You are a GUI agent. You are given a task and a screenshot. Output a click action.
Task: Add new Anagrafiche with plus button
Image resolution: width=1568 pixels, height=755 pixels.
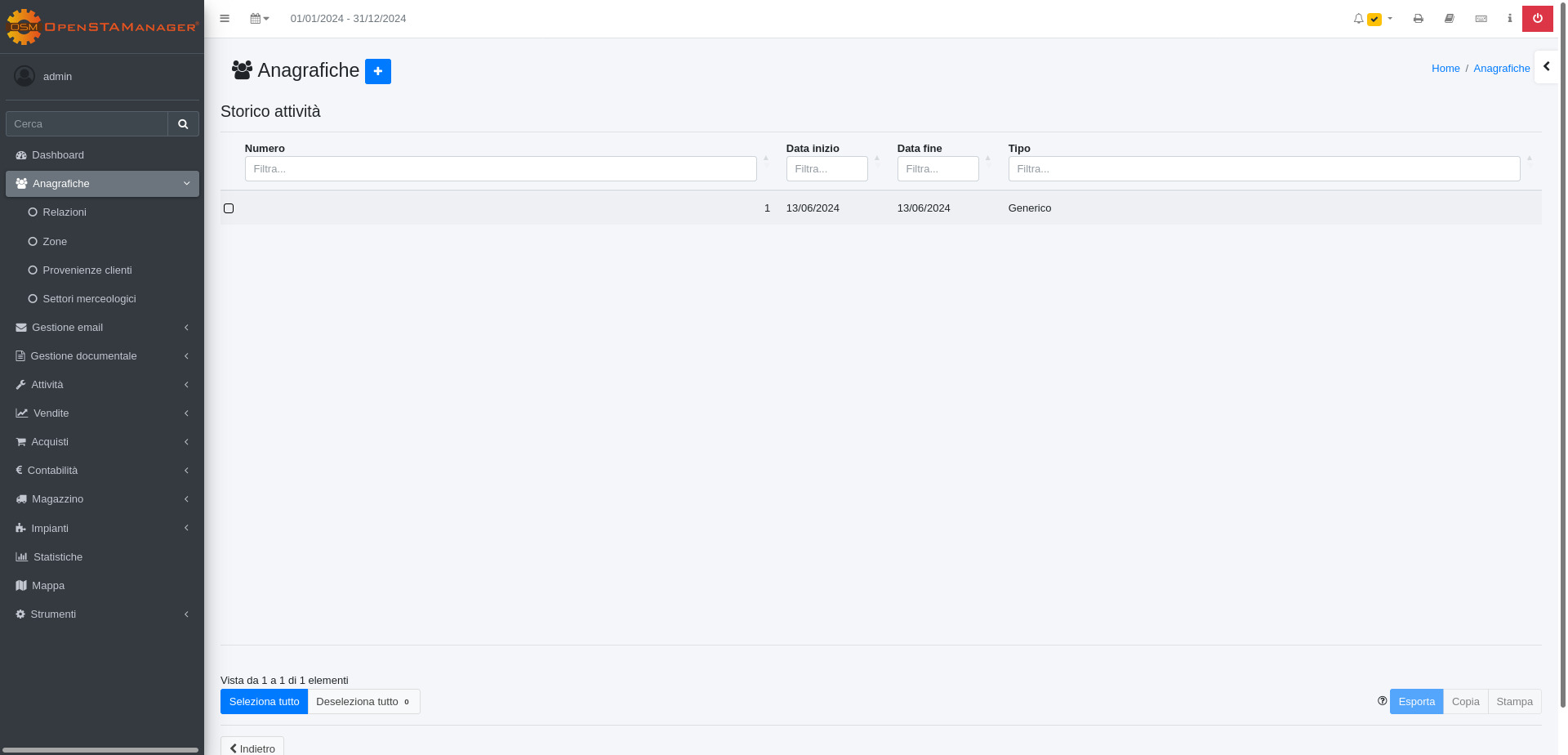378,71
